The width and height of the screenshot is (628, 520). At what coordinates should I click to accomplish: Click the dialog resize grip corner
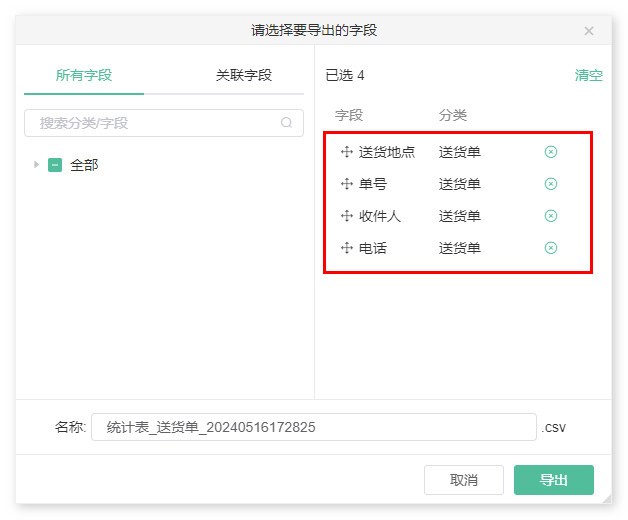(x=607, y=499)
